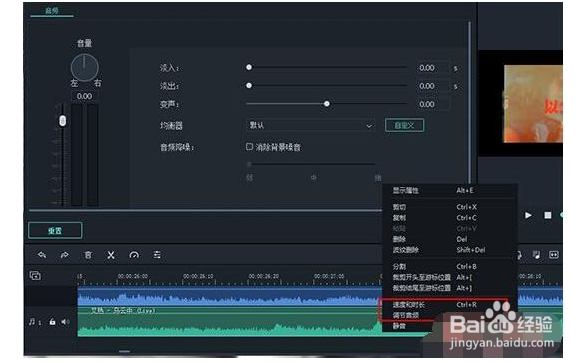Stop the preview playback
Viewport: 587px width, 363px height.
[x=548, y=215]
